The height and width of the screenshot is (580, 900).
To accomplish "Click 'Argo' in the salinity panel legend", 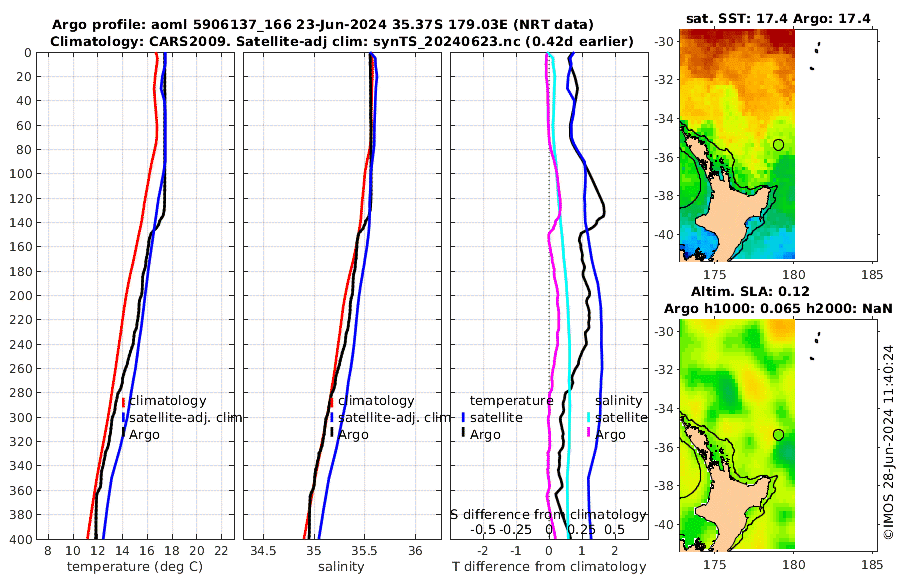I will 353,435.
